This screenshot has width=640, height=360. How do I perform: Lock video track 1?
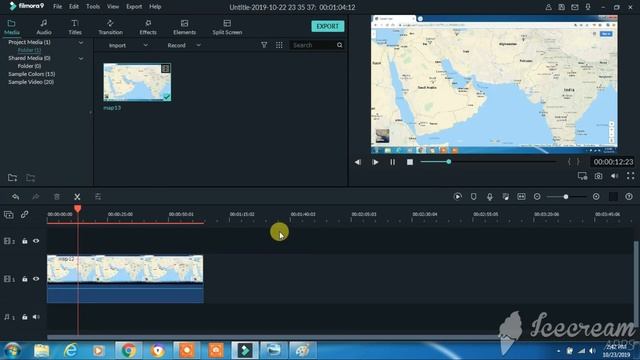[24, 279]
